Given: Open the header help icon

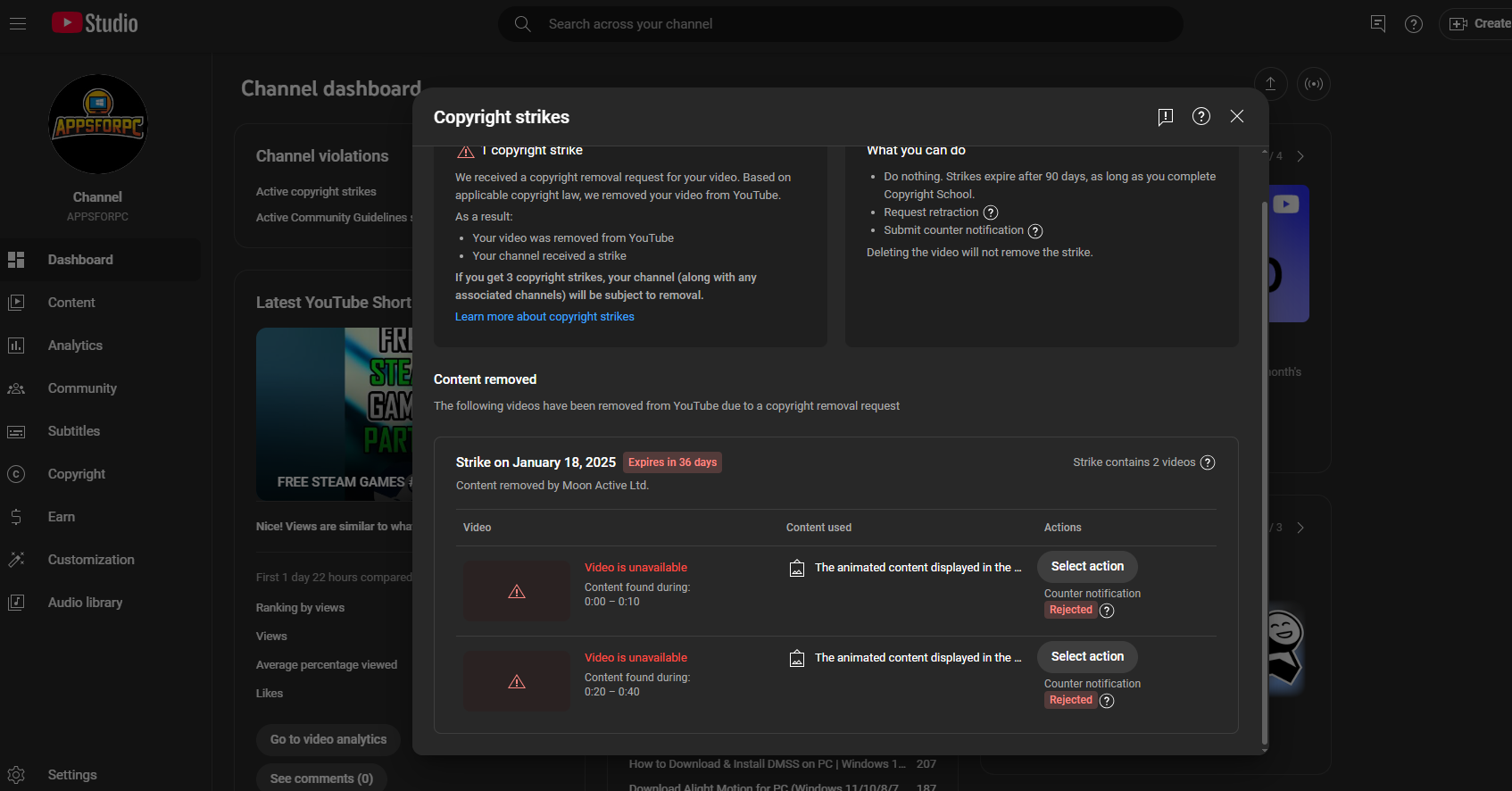Looking at the screenshot, I should click(x=1414, y=24).
